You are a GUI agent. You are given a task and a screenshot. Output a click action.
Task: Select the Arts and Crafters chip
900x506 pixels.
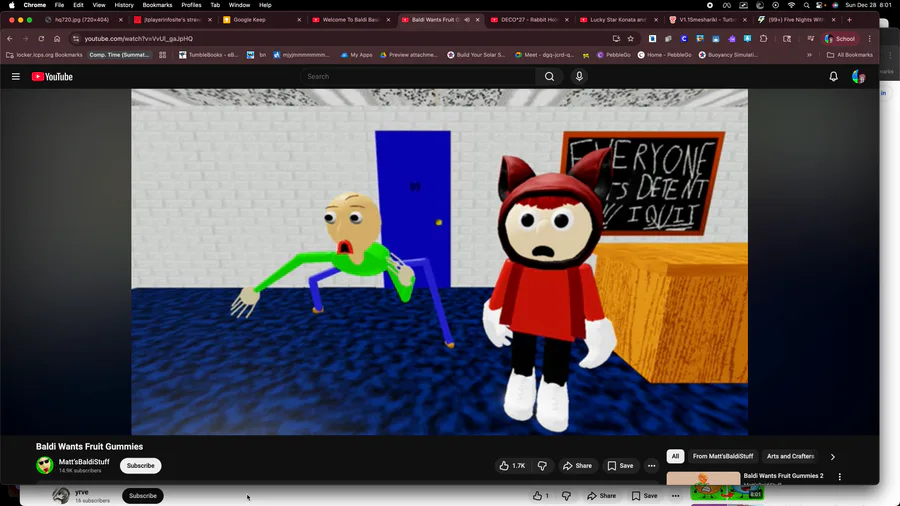(x=790, y=456)
